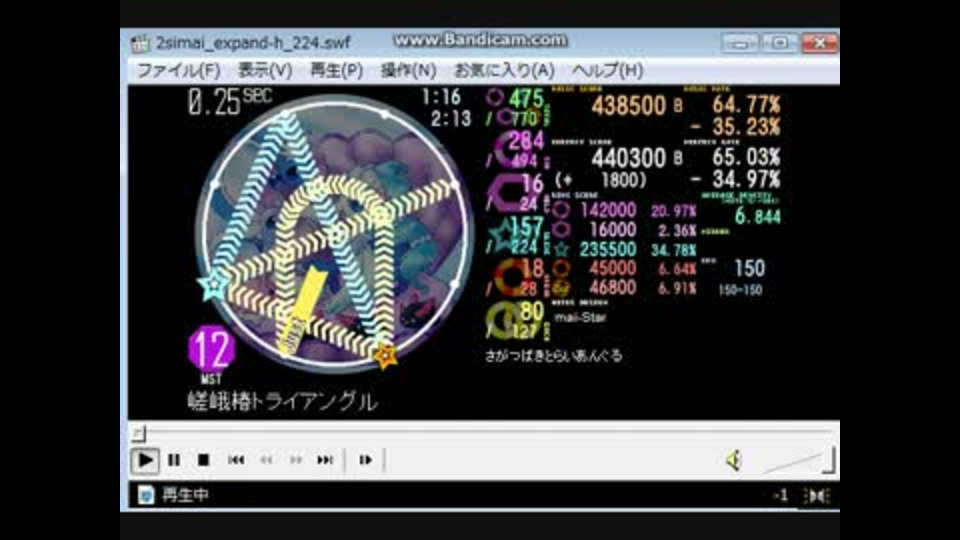Fast forward the video

click(296, 460)
